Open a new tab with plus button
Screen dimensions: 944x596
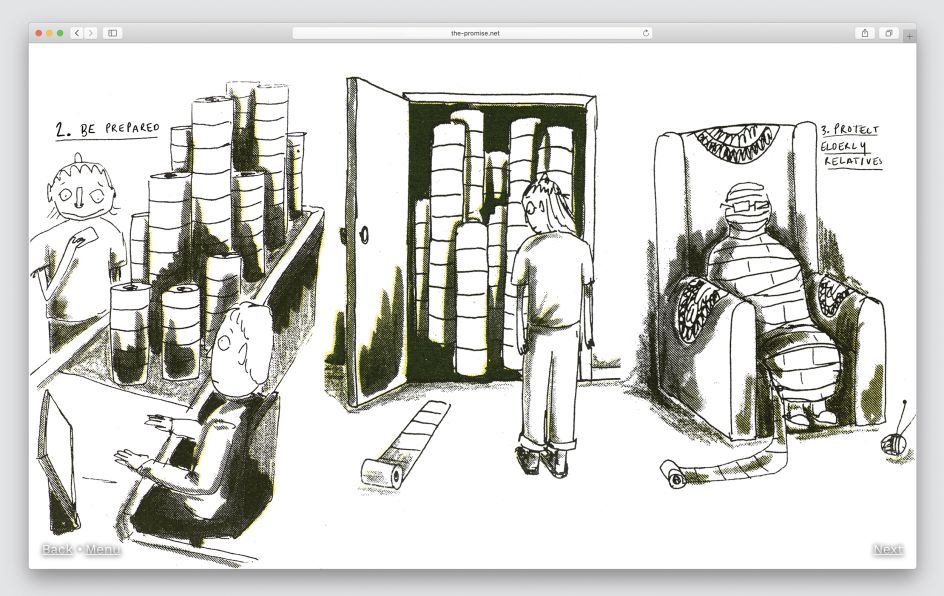[909, 36]
